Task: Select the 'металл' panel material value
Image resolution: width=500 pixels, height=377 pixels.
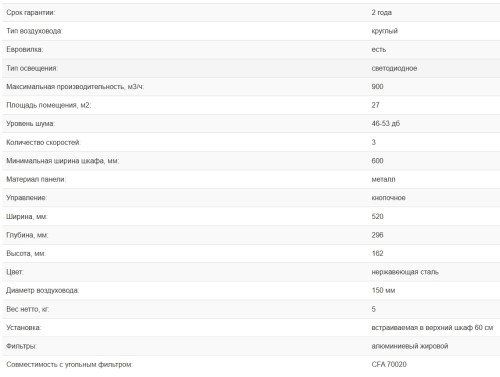Action: (383, 179)
